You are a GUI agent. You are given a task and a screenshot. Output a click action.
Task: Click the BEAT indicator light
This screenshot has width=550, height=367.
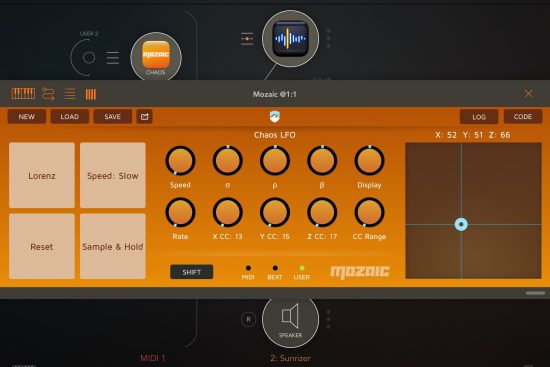(275, 268)
